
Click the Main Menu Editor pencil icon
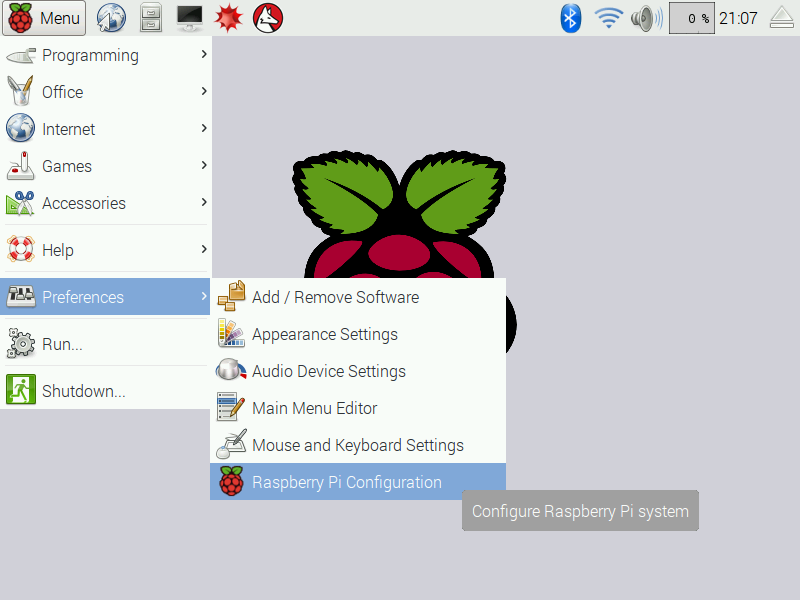pos(231,407)
